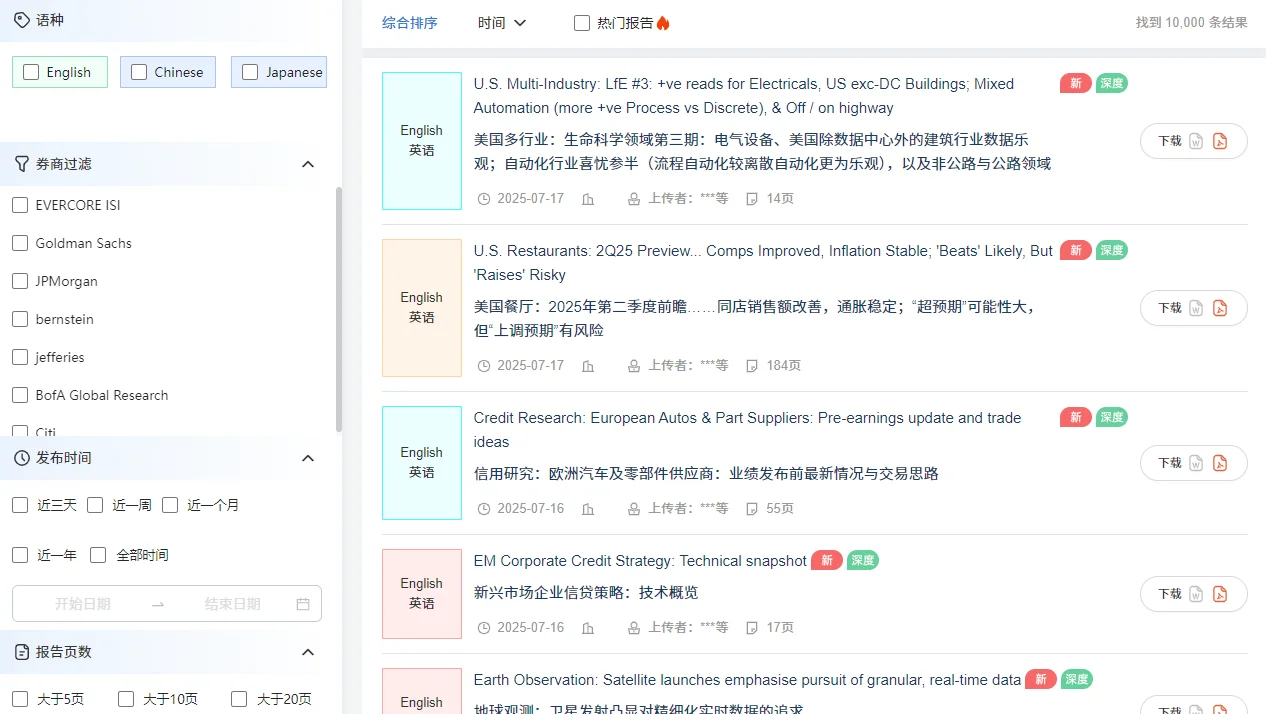Tick the bernstein broker checkbox
1266x714 pixels.
pos(20,319)
